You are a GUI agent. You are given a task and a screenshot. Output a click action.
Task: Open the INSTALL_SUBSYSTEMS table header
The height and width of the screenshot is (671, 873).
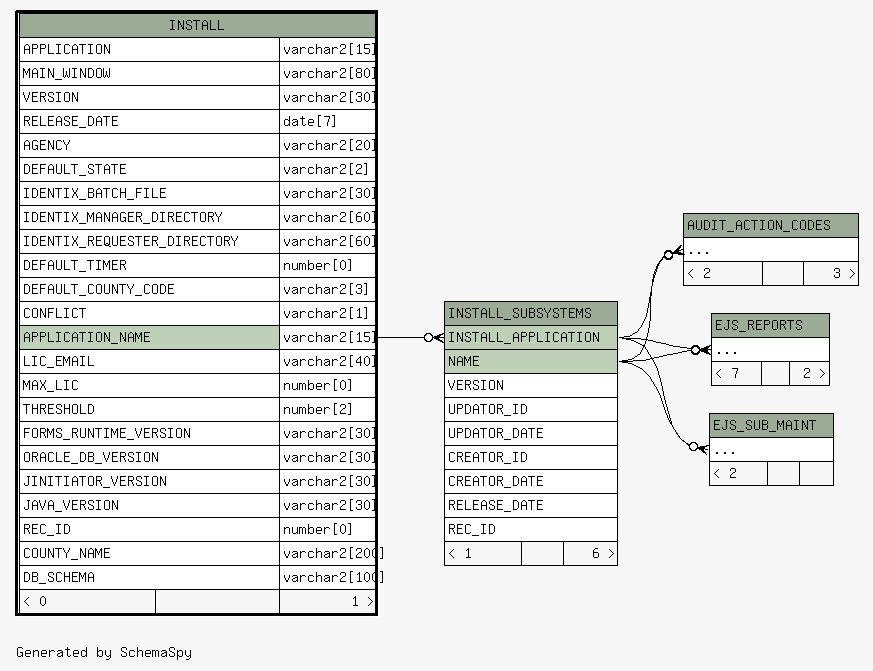pyautogui.click(x=530, y=313)
